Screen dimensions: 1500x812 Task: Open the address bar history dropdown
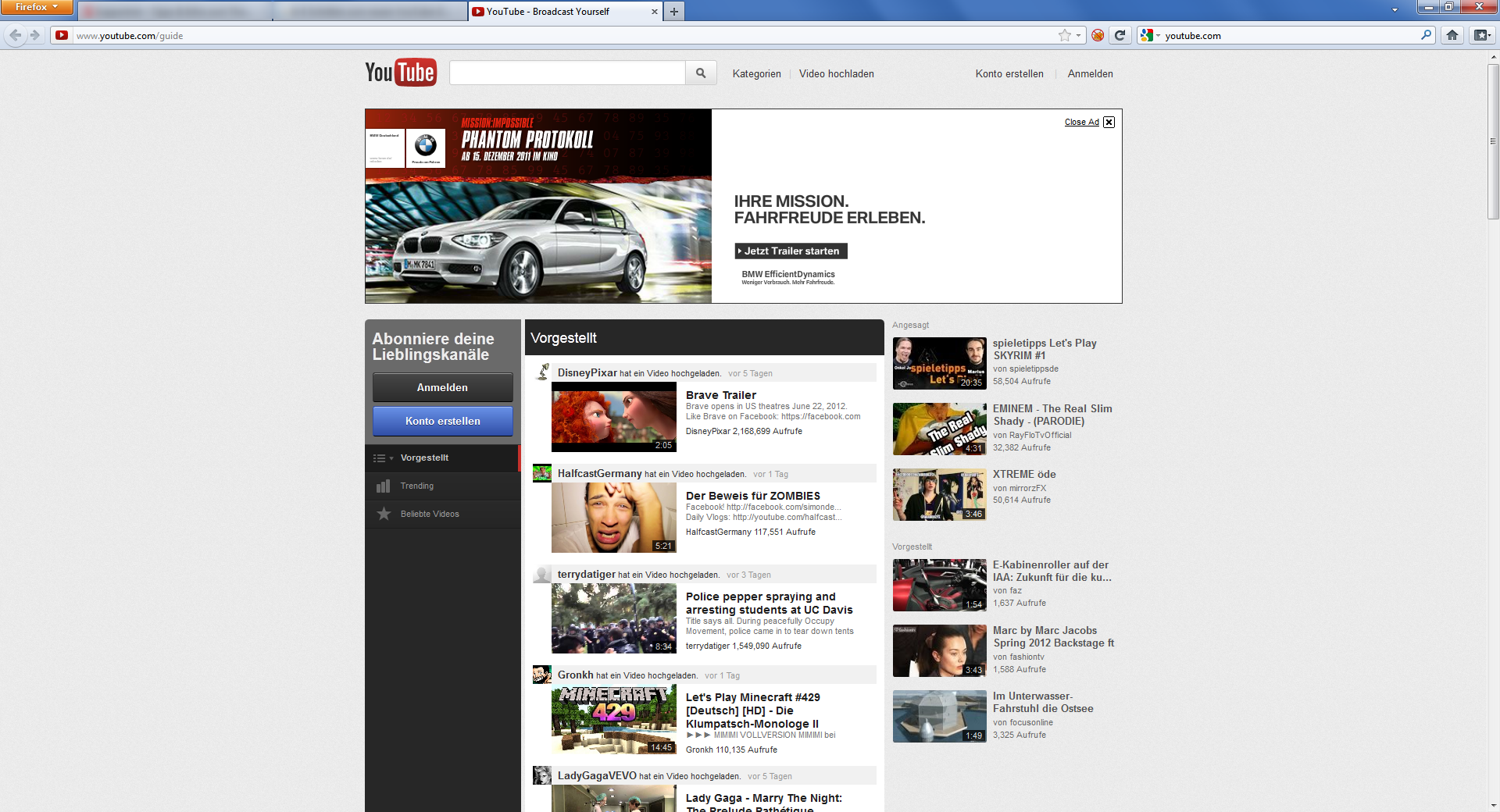click(1079, 35)
